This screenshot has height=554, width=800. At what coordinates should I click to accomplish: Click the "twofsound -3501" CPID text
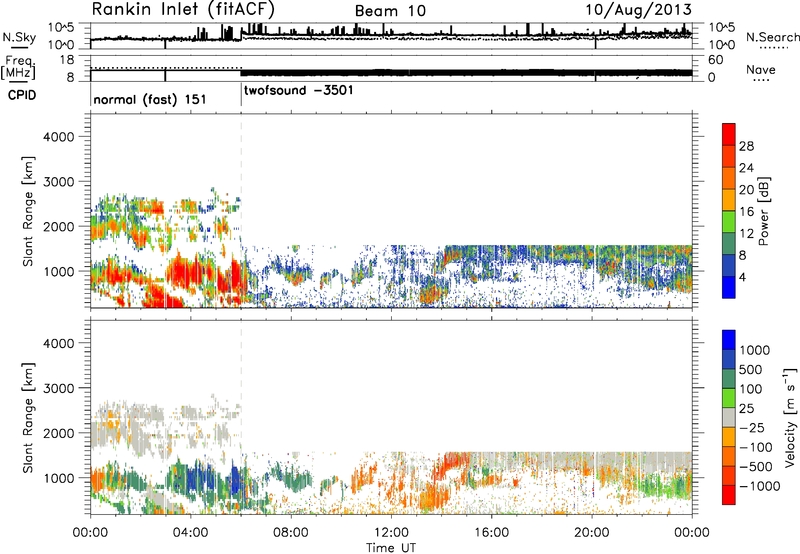298,91
